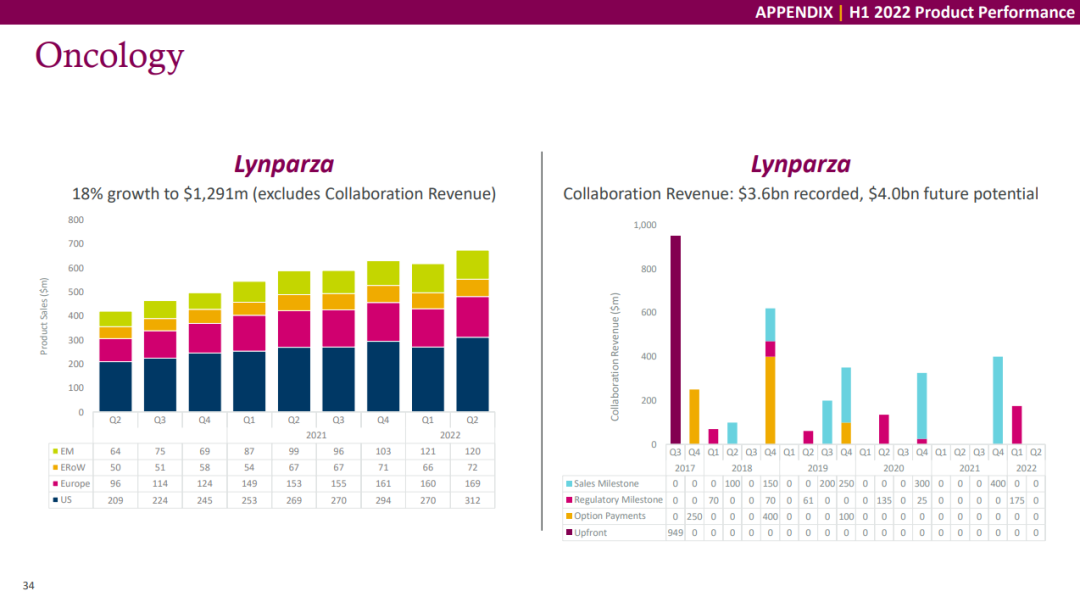This screenshot has height=602, width=1080.
Task: Click the Europe legend pink swatch
Action: pos(53,484)
